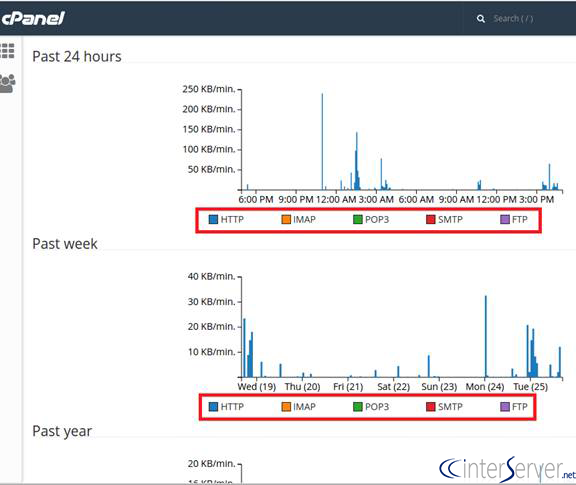Click the 30 KB/min. axis label
The width and height of the screenshot is (576, 485).
point(211,302)
